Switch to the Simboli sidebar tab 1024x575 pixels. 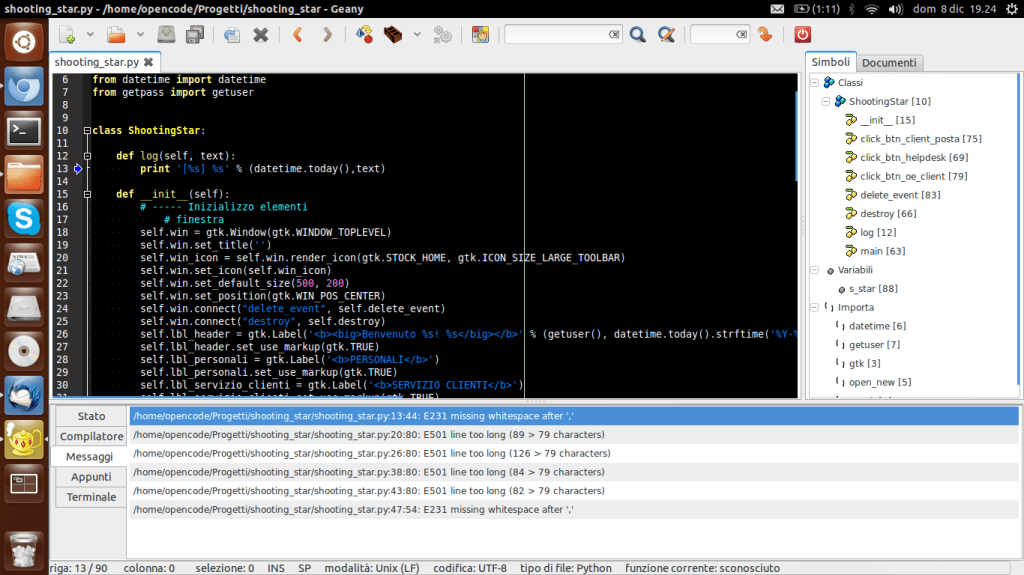coord(830,62)
